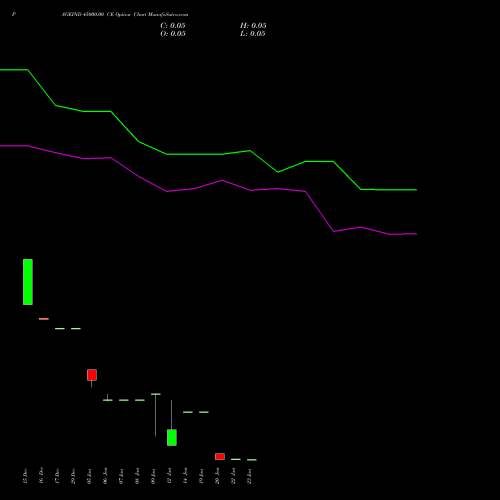Screen dimensions: 500x500
Task: Click the 14 Jan date axis label
Action: [x=185, y=476]
